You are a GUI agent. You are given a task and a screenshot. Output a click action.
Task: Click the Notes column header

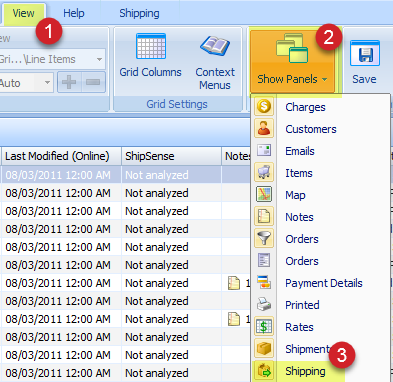pyautogui.click(x=236, y=156)
